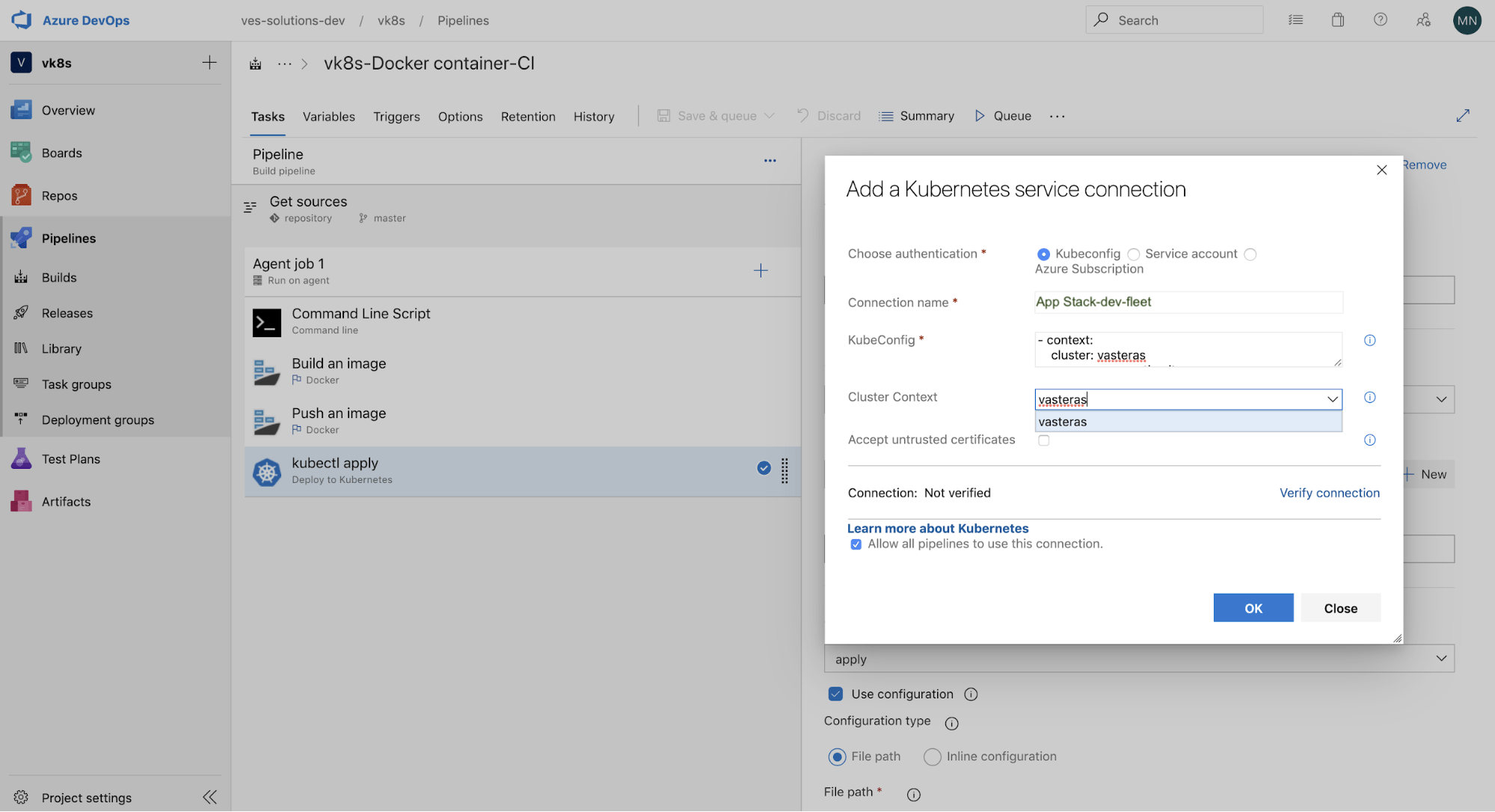Viewport: 1495px width, 812px height.
Task: Expand the apply command dropdown
Action: tap(1440, 659)
